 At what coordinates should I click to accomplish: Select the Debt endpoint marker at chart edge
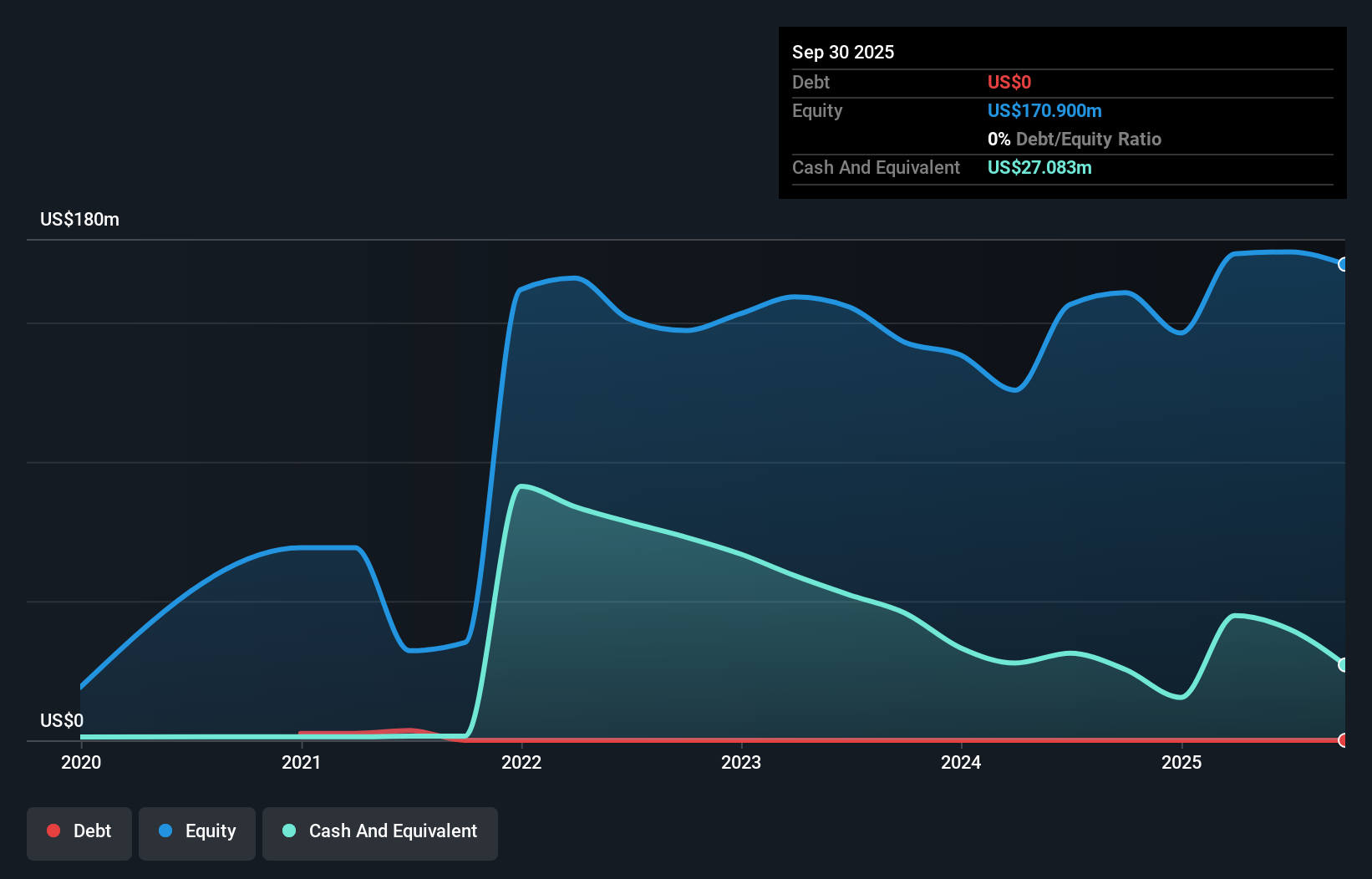(x=1344, y=740)
